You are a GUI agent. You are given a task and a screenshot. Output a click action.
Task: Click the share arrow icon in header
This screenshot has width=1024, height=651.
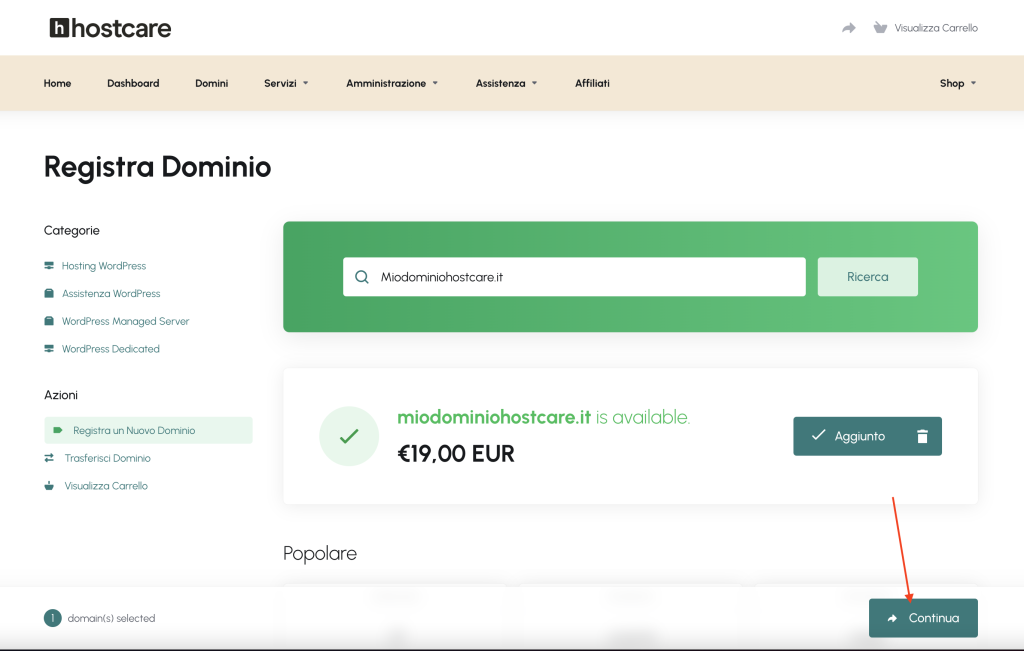coord(848,28)
